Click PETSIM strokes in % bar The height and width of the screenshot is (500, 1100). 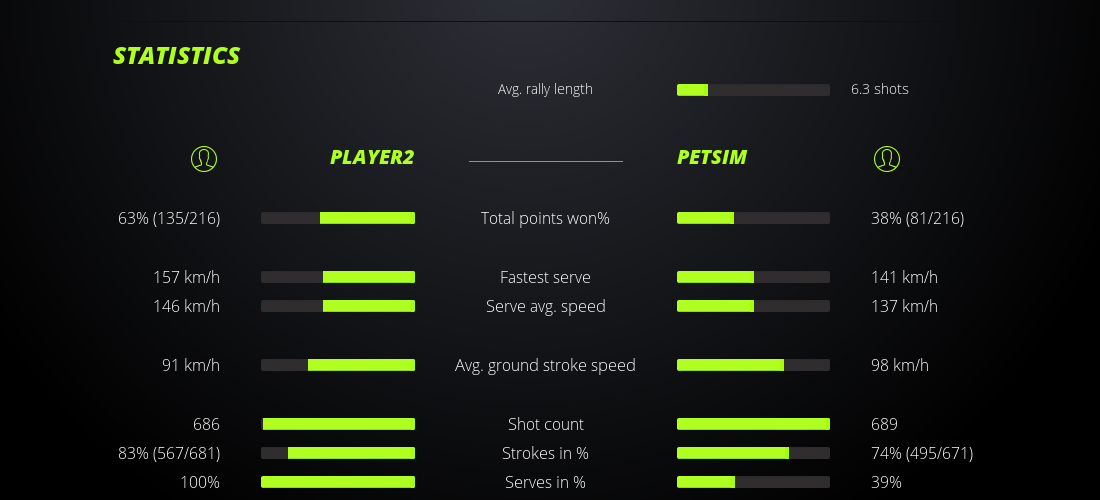753,453
